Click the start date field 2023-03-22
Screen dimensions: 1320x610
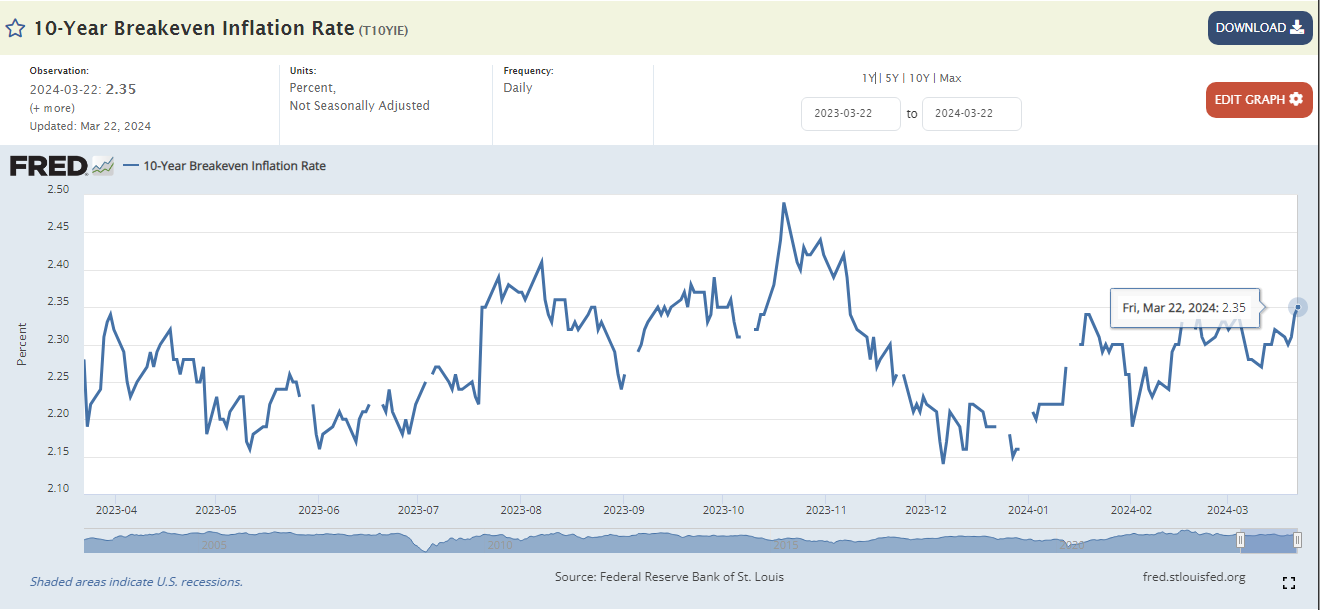[850, 114]
